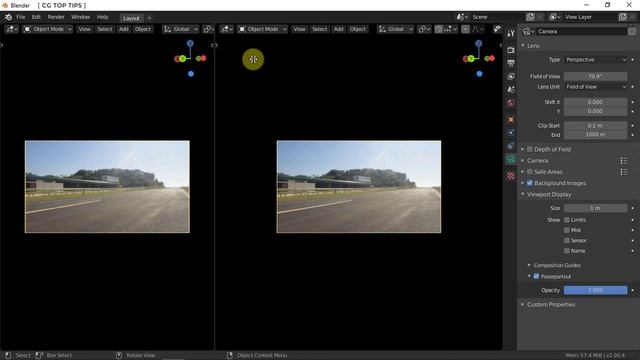The width and height of the screenshot is (640, 360).
Task: Open the Help menu
Action: coord(102,17)
